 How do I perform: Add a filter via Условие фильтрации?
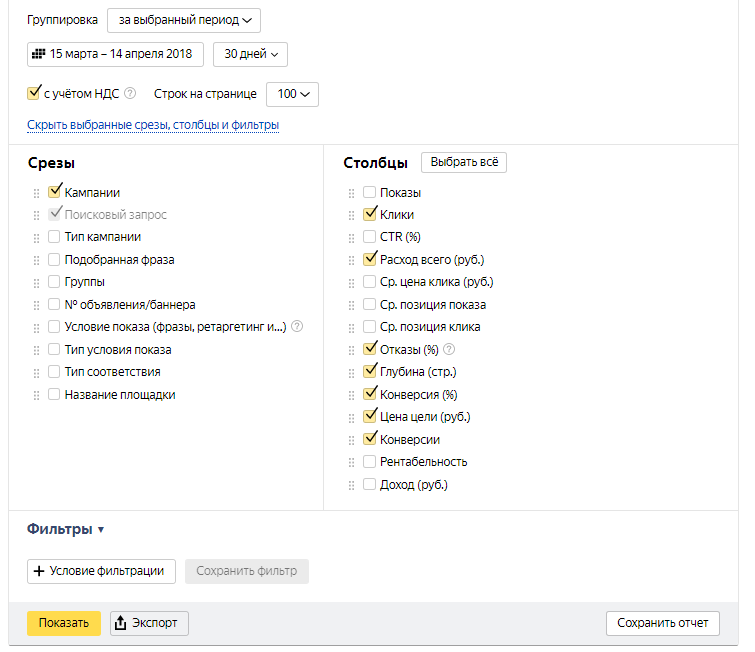pos(102,571)
